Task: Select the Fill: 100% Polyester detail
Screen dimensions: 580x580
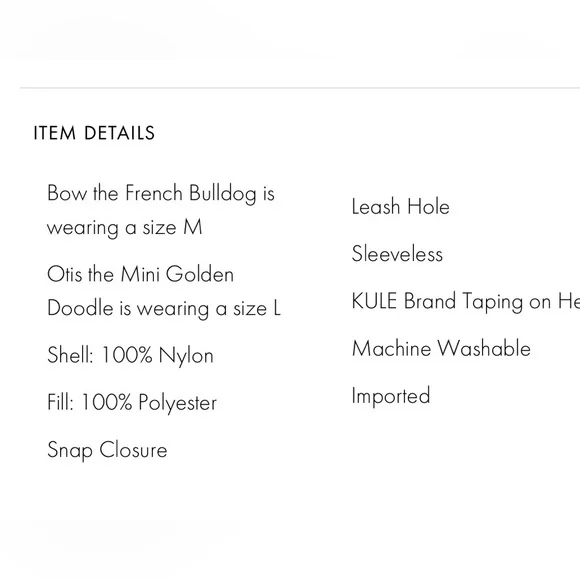Action: [x=132, y=402]
